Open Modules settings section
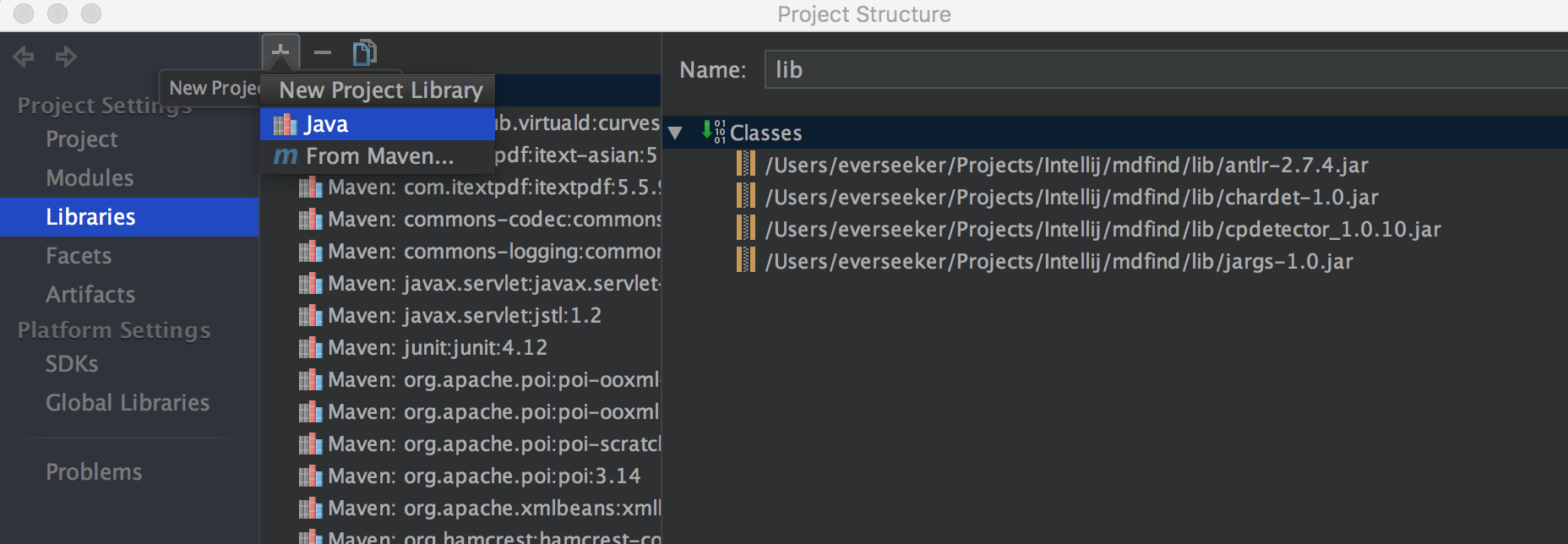1568x544 pixels. tap(90, 178)
